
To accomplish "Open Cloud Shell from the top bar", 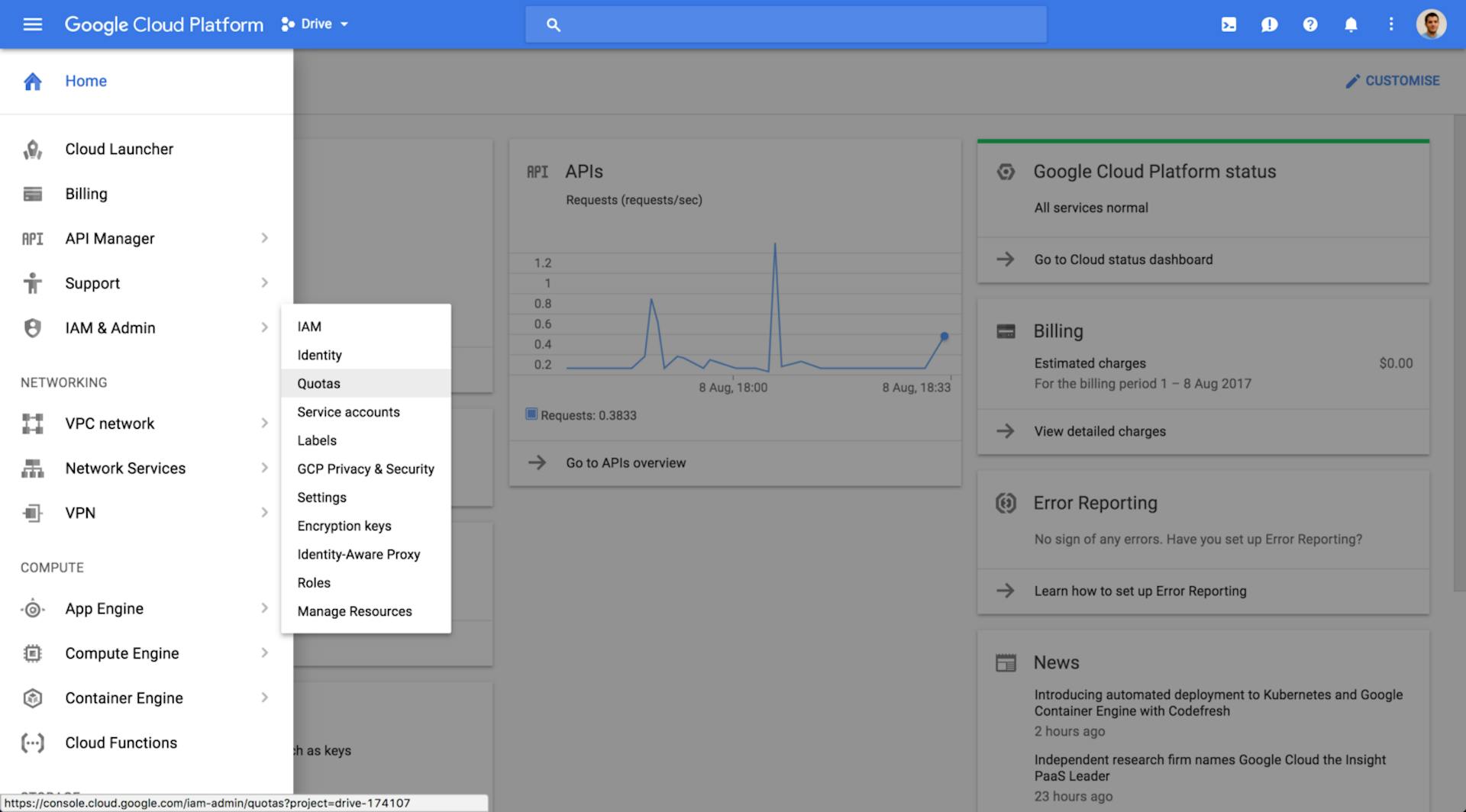I will point(1229,24).
